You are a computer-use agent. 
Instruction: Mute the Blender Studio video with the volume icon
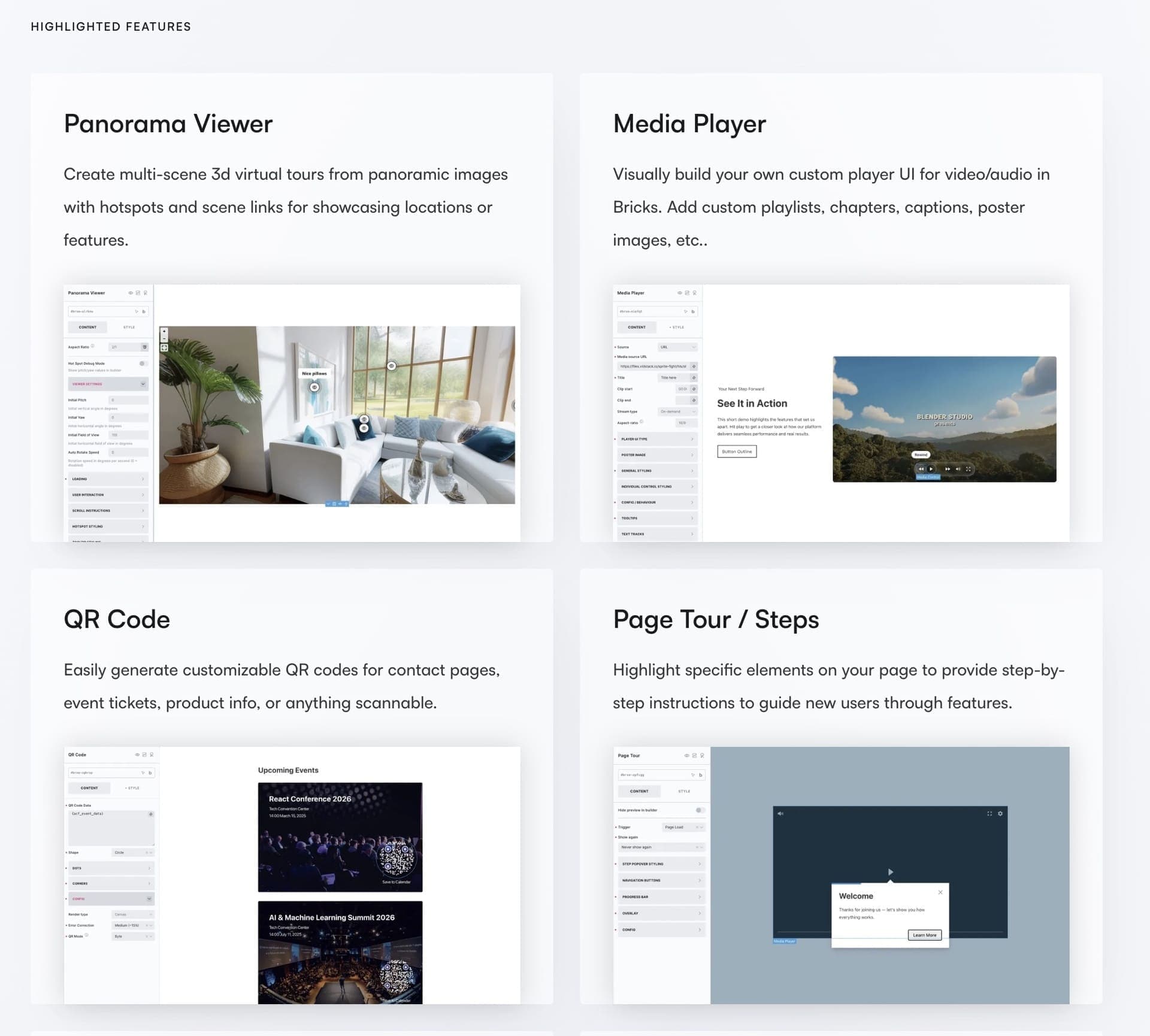[x=958, y=469]
